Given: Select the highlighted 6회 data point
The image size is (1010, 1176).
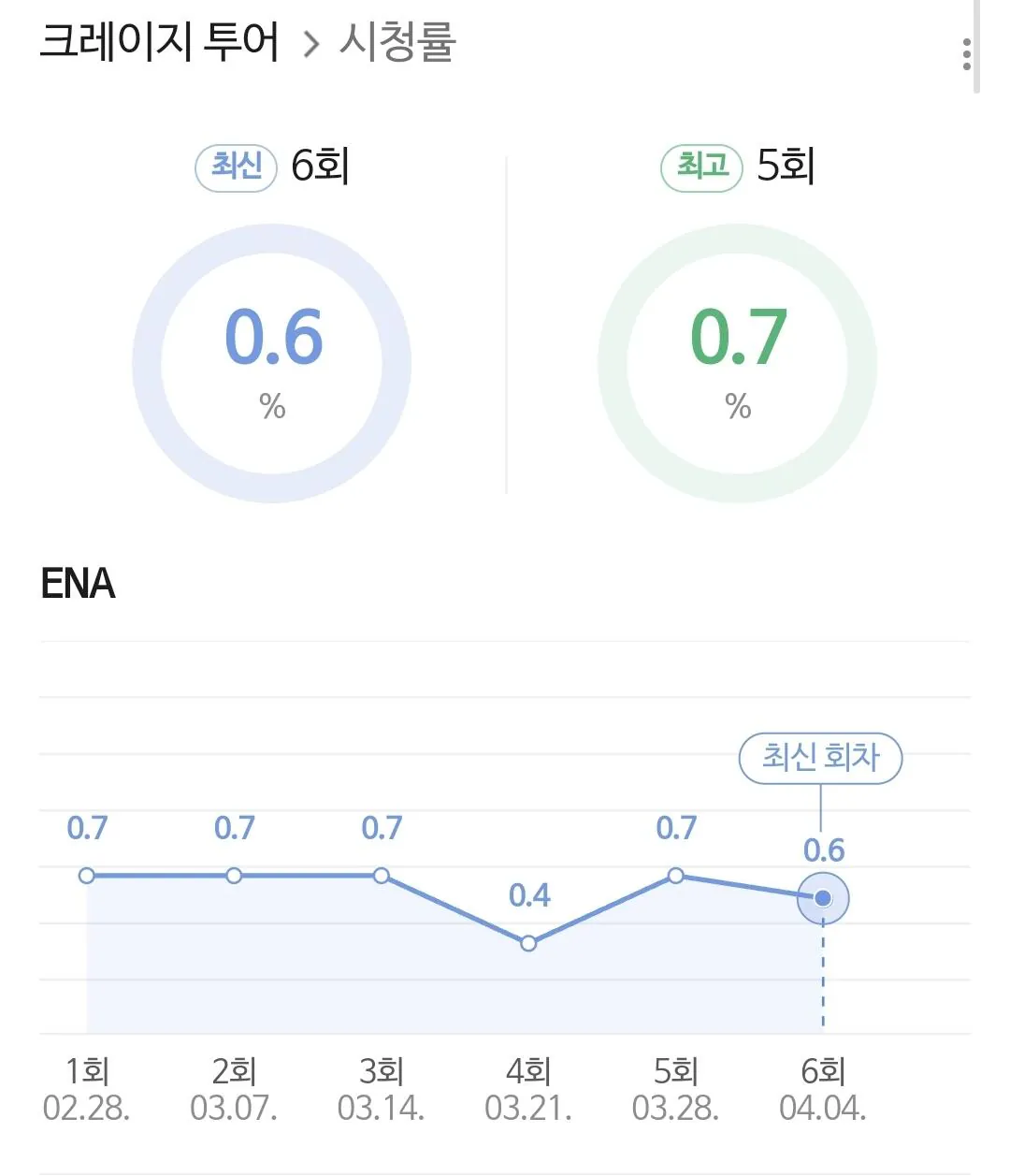Looking at the screenshot, I should click(823, 898).
